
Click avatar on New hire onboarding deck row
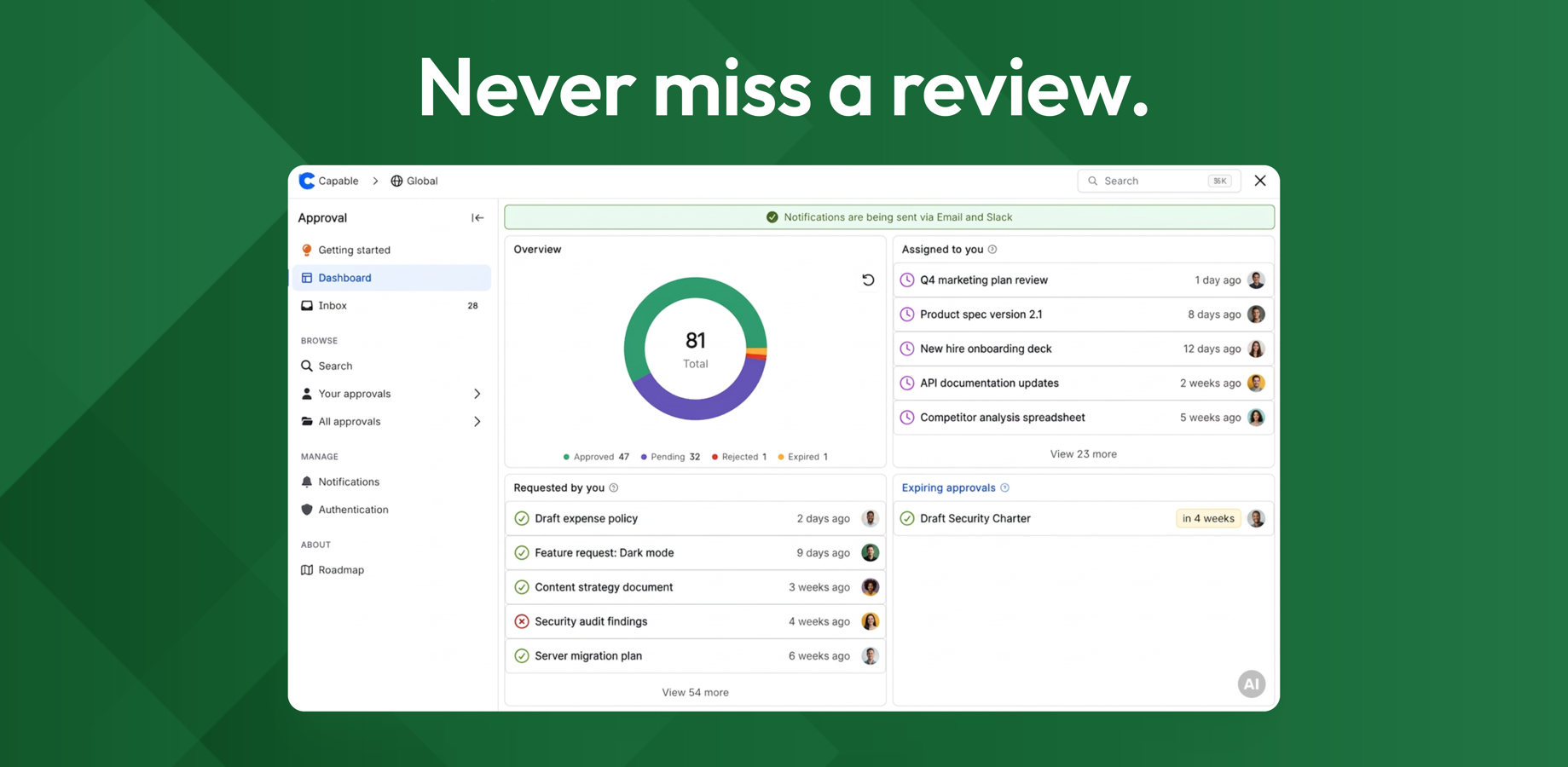pyautogui.click(x=1256, y=349)
